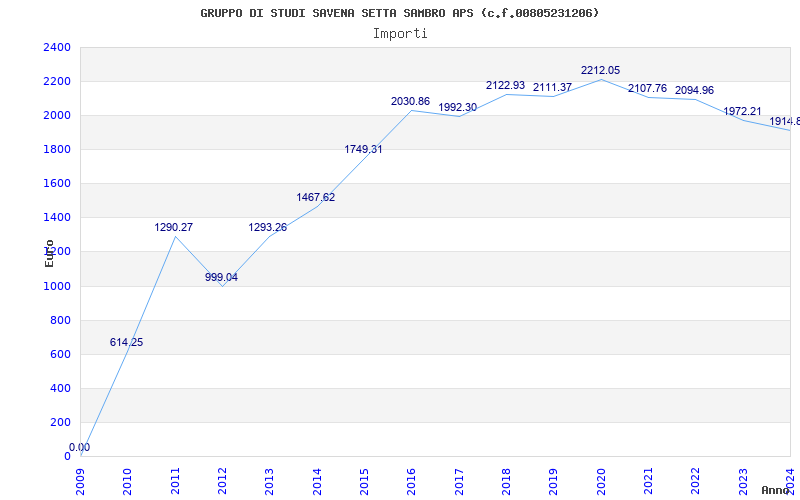Viewport: 800px width, 500px height.
Task: Select the 1800 Euro axis tick label
Action: tap(57, 149)
